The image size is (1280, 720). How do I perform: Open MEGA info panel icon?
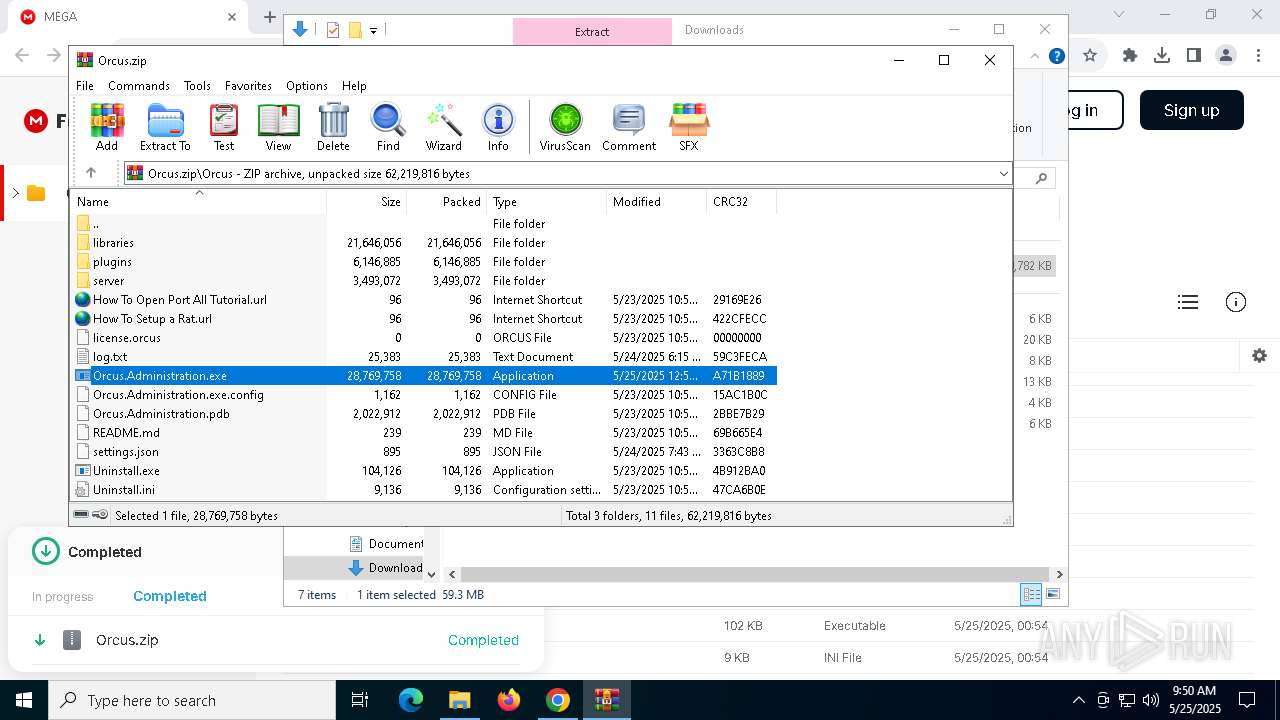tap(1236, 302)
